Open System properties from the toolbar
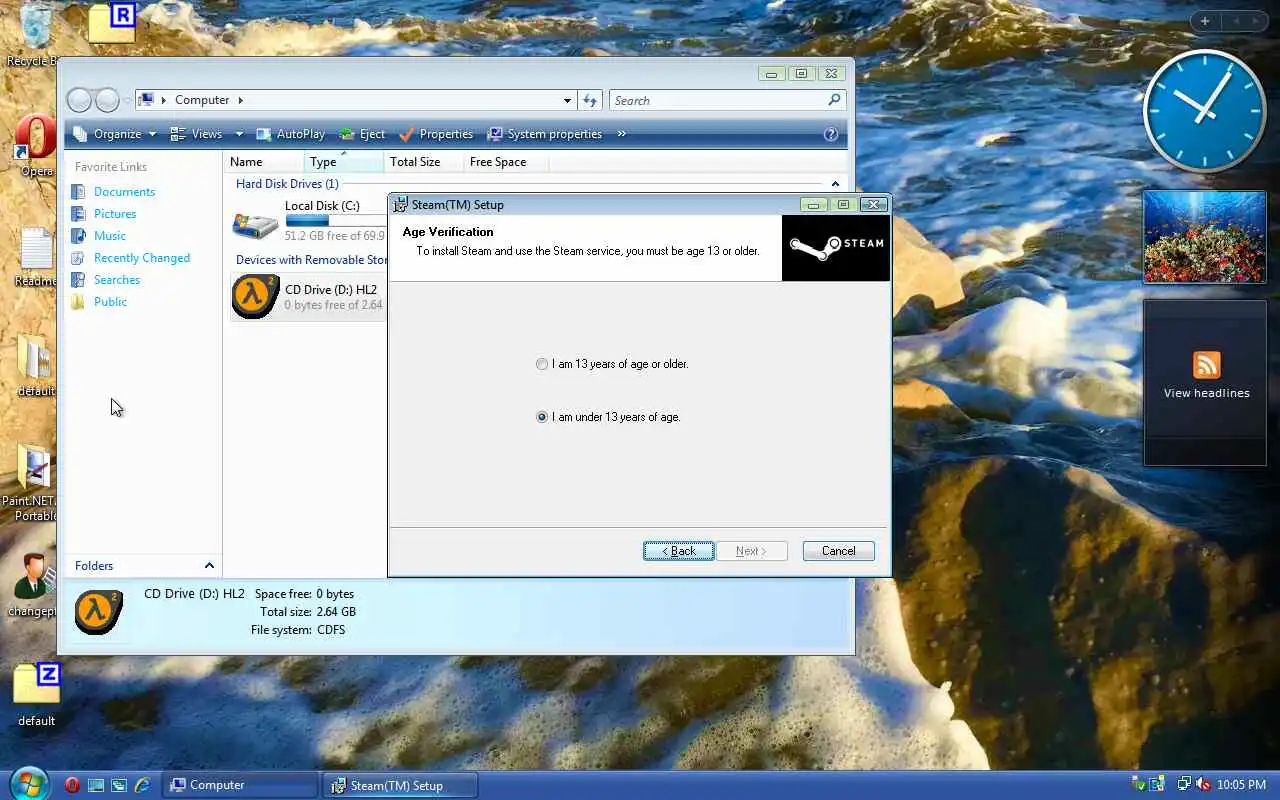Screen dimensions: 1280x800 pyautogui.click(x=544, y=134)
